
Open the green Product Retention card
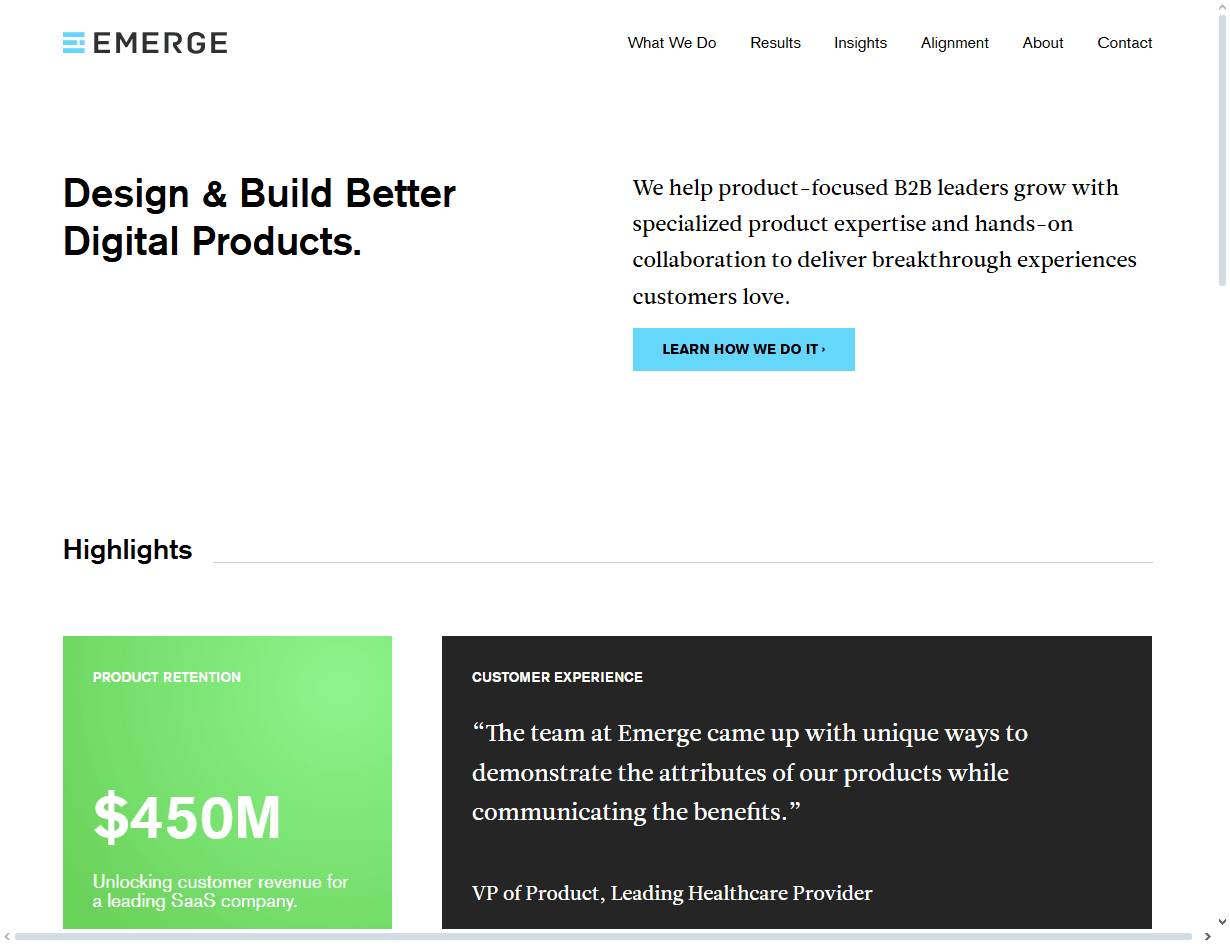click(227, 782)
